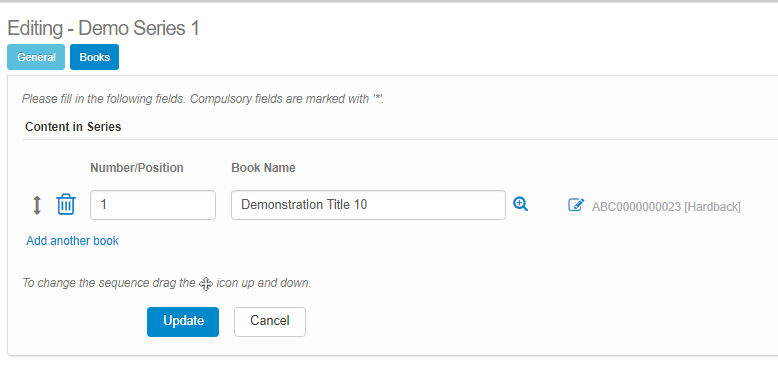Click the change the sequence hint text

click(x=167, y=283)
